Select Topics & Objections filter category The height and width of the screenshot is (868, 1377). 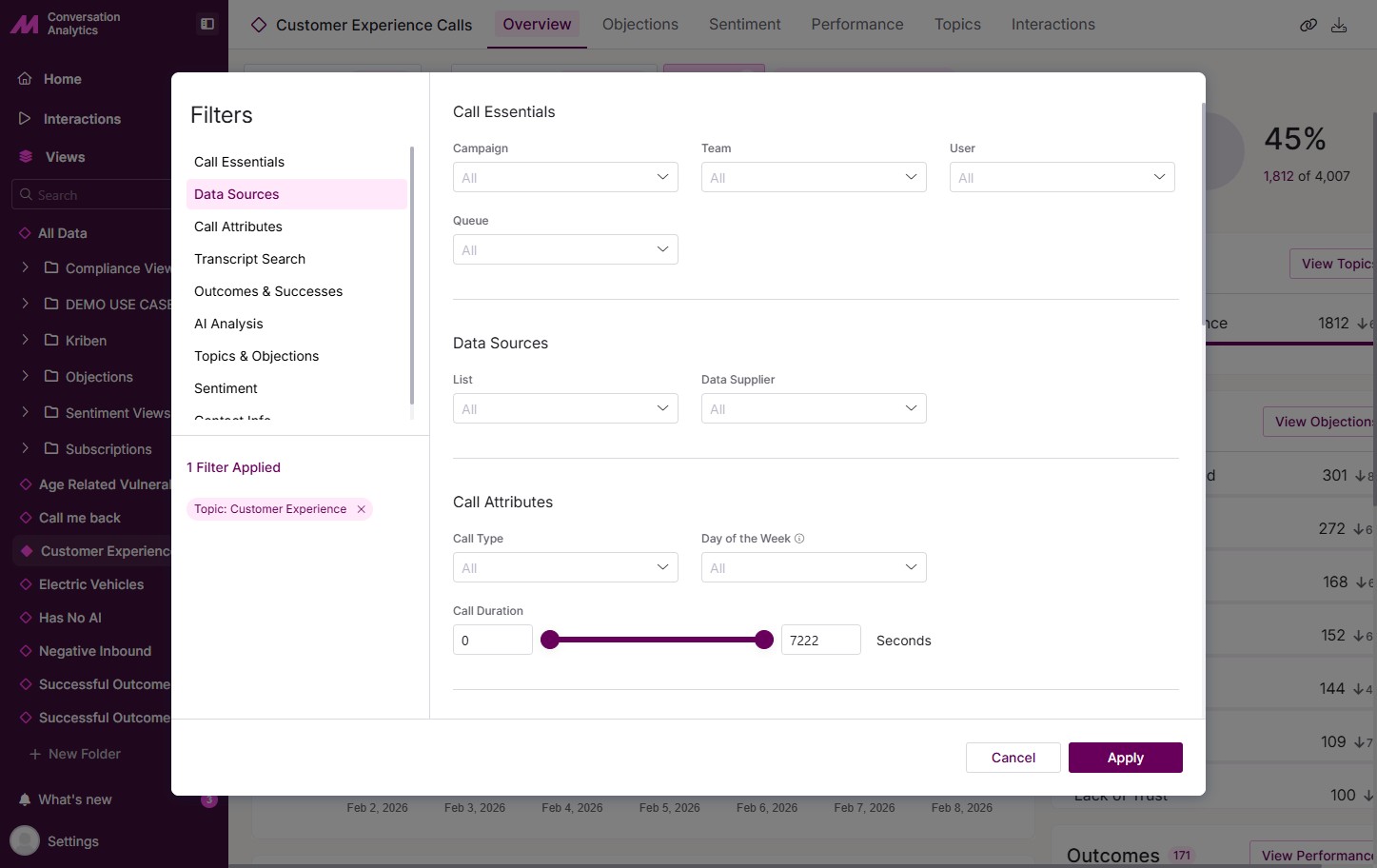[297, 356]
